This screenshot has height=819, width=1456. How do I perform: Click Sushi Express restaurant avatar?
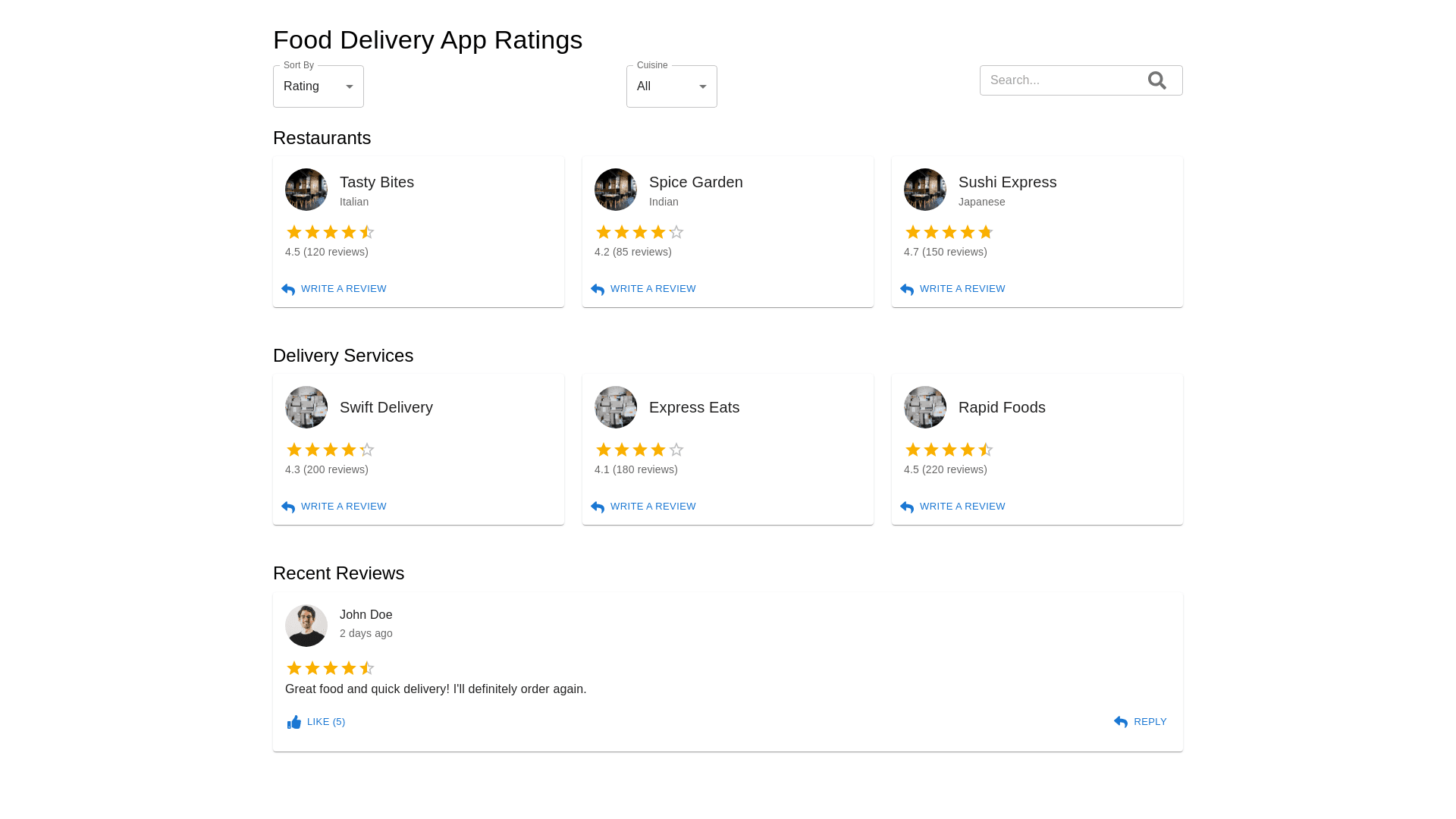pyautogui.click(x=924, y=190)
